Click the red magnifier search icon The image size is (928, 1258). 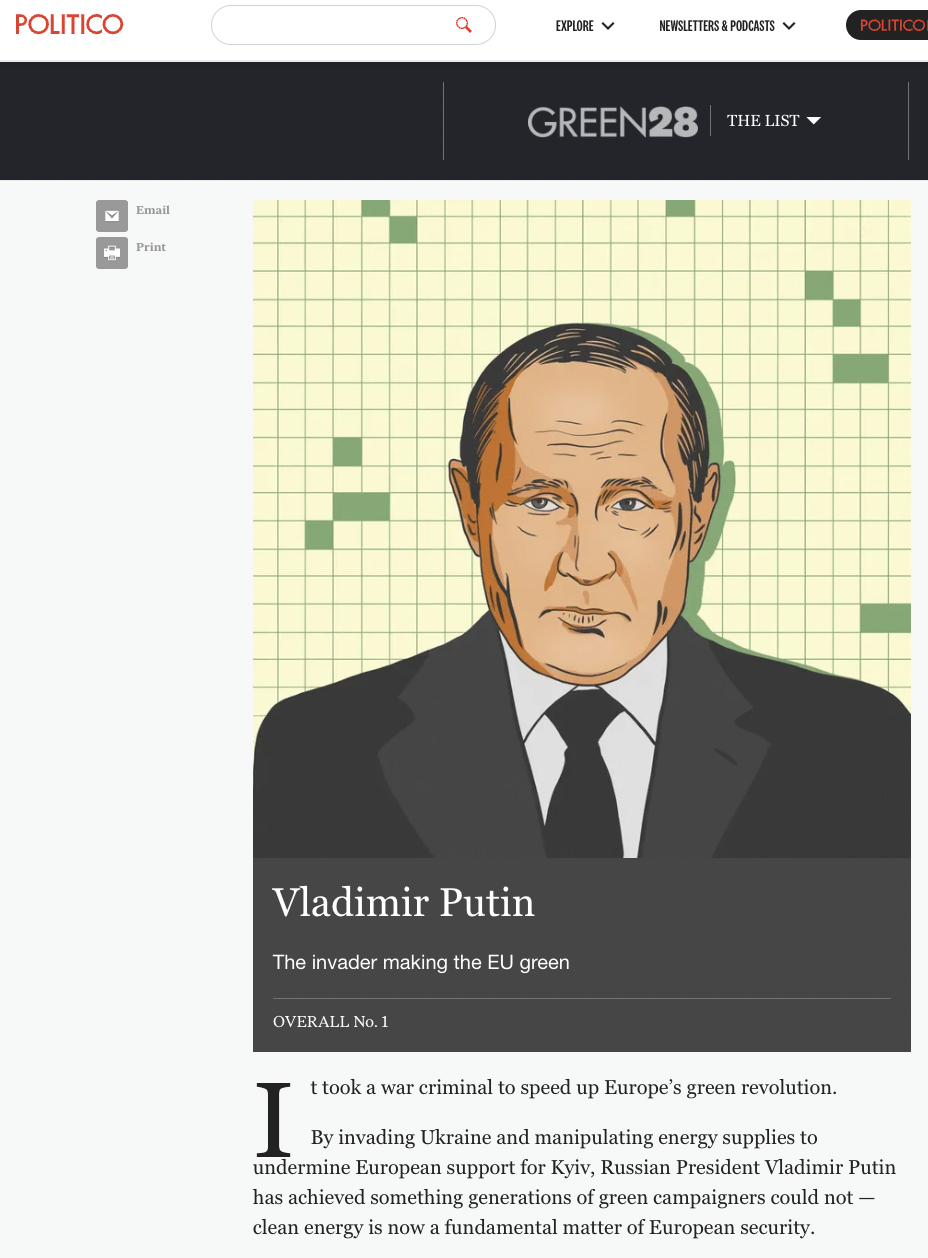(x=463, y=25)
